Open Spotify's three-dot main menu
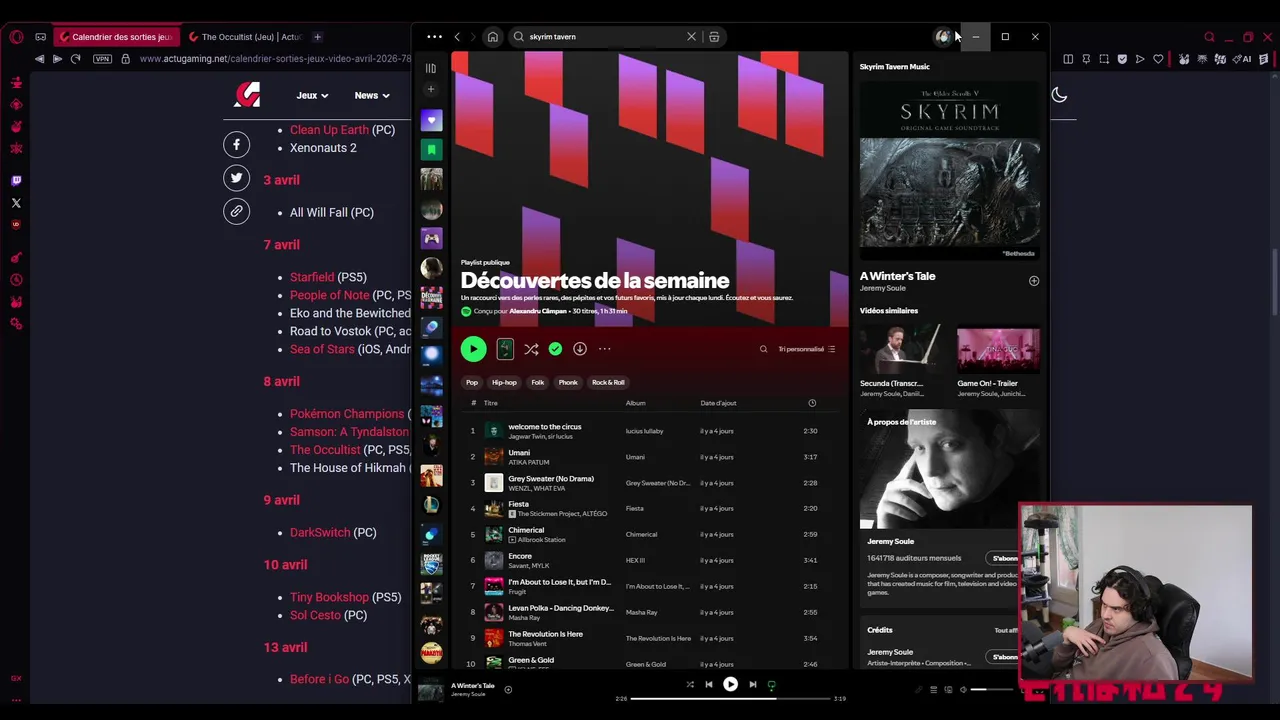This screenshot has width=1280, height=720. [434, 37]
